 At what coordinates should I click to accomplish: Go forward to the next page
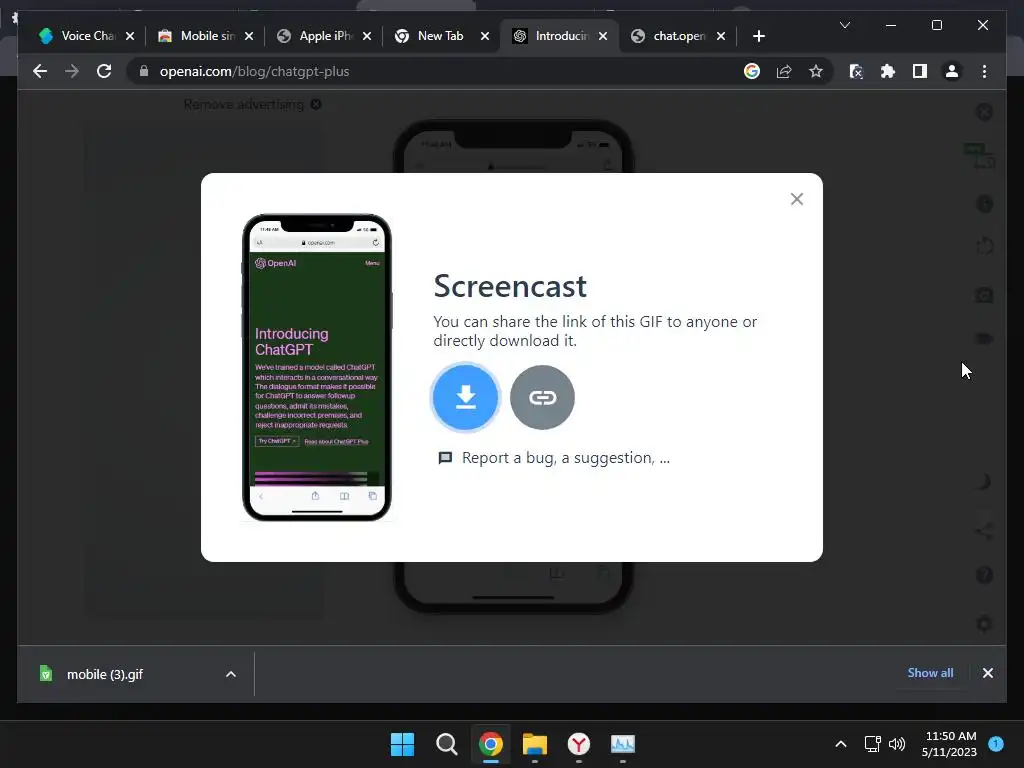(x=72, y=71)
